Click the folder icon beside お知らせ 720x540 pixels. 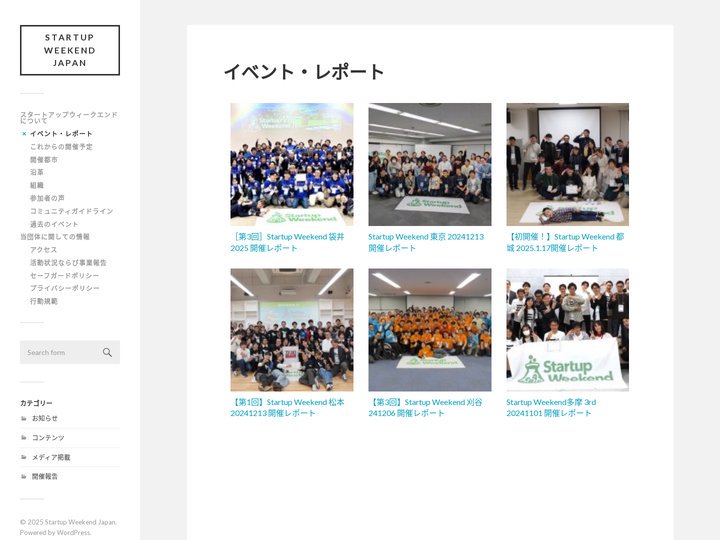24,418
